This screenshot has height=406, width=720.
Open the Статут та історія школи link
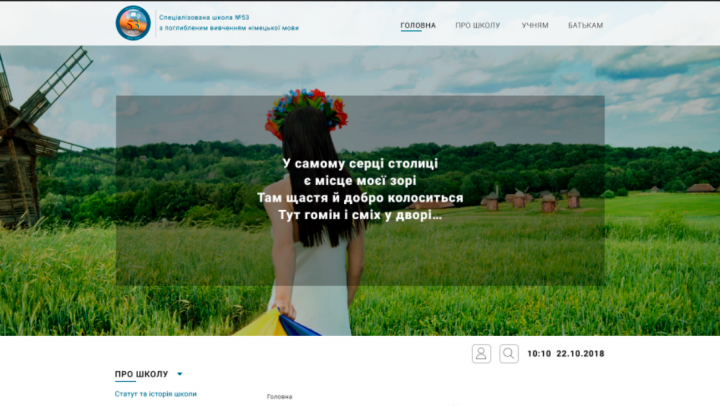coord(156,394)
